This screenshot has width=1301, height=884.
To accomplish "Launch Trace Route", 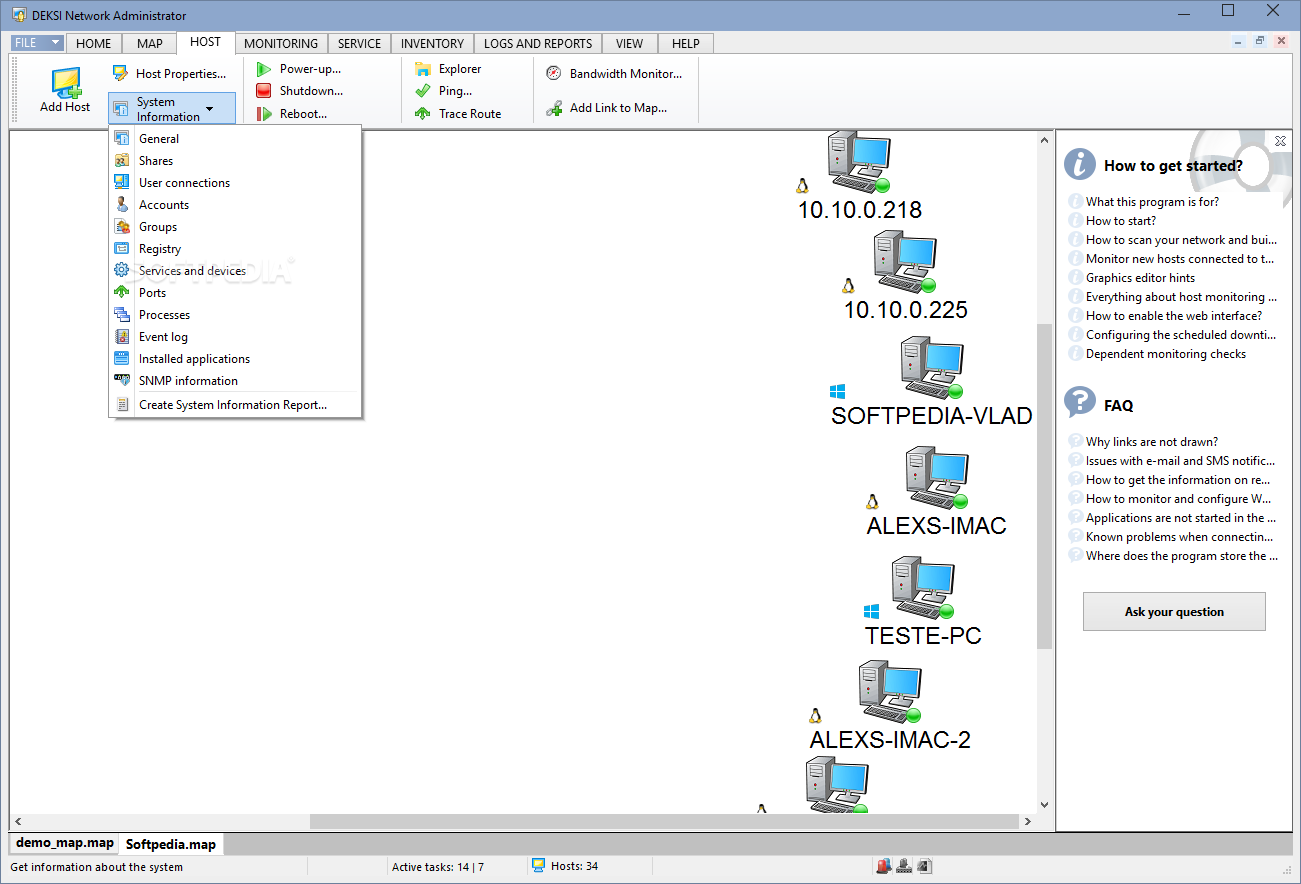I will point(458,114).
